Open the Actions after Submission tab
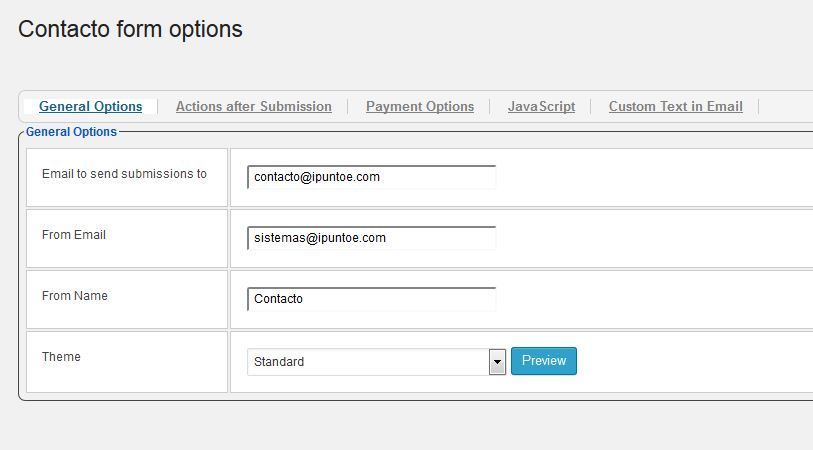Viewport: 813px width, 450px height. pos(254,106)
